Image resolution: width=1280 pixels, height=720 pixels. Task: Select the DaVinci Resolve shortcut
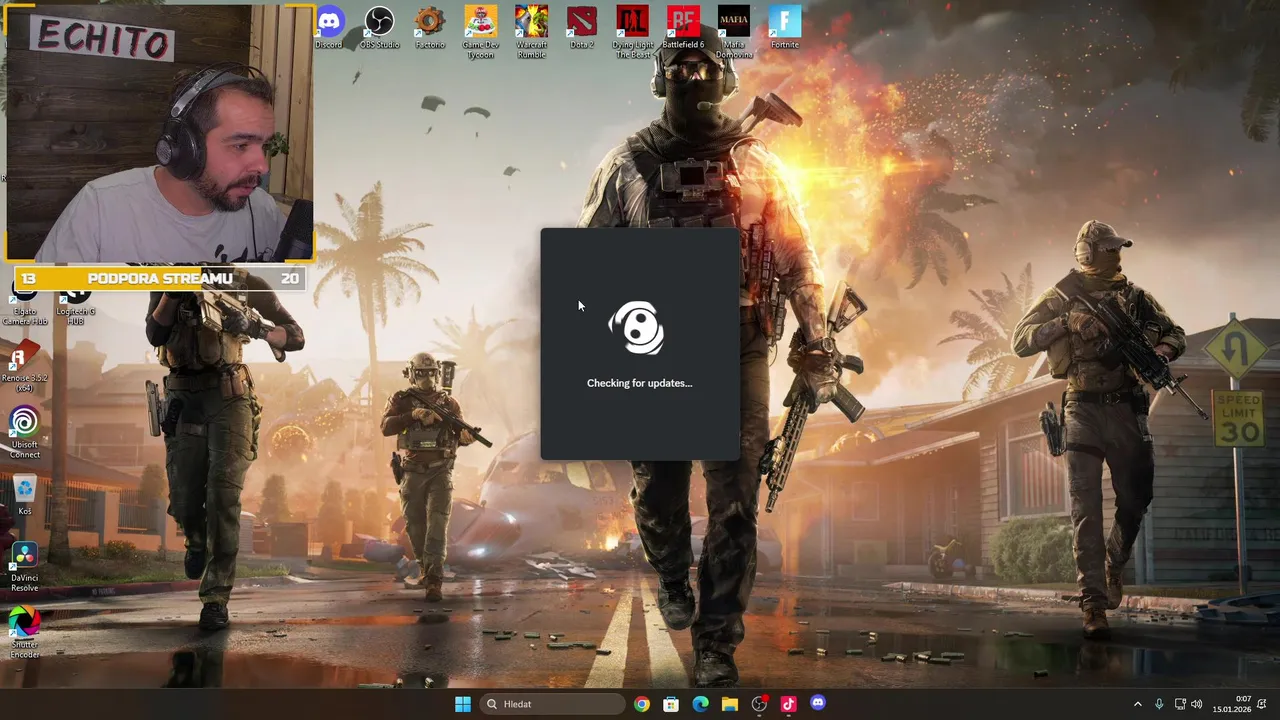[x=24, y=567]
